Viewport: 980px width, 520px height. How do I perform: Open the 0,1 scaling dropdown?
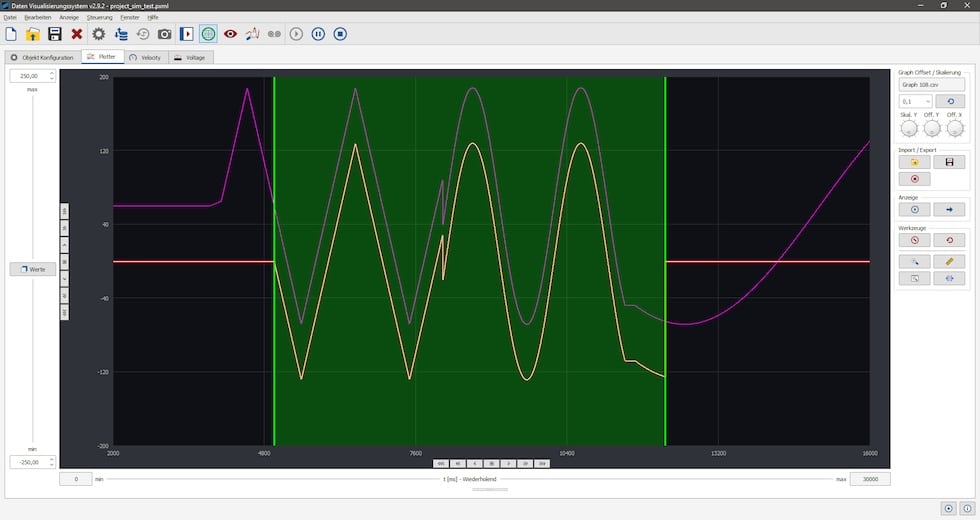915,101
